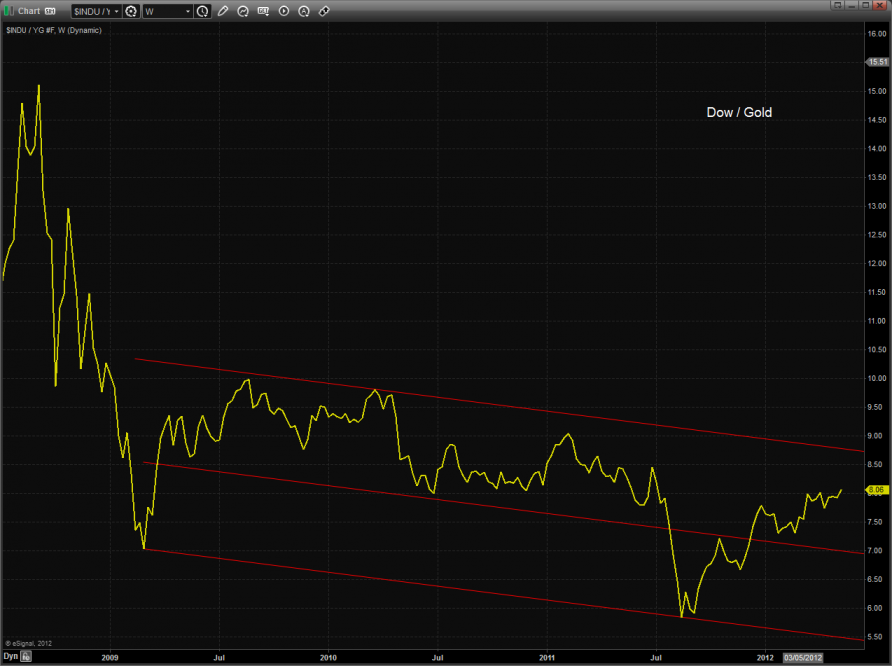Click the small icon beside Dyn

pos(28,657)
